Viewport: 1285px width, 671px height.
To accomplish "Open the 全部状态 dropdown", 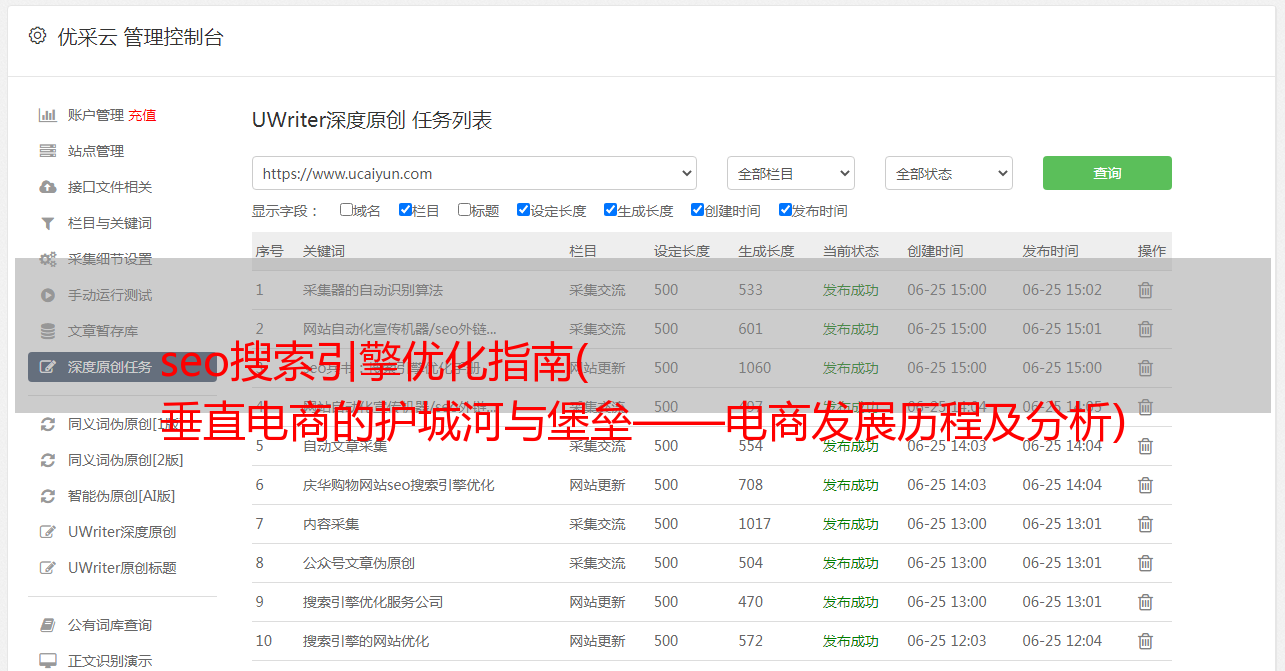I will pyautogui.click(x=949, y=173).
